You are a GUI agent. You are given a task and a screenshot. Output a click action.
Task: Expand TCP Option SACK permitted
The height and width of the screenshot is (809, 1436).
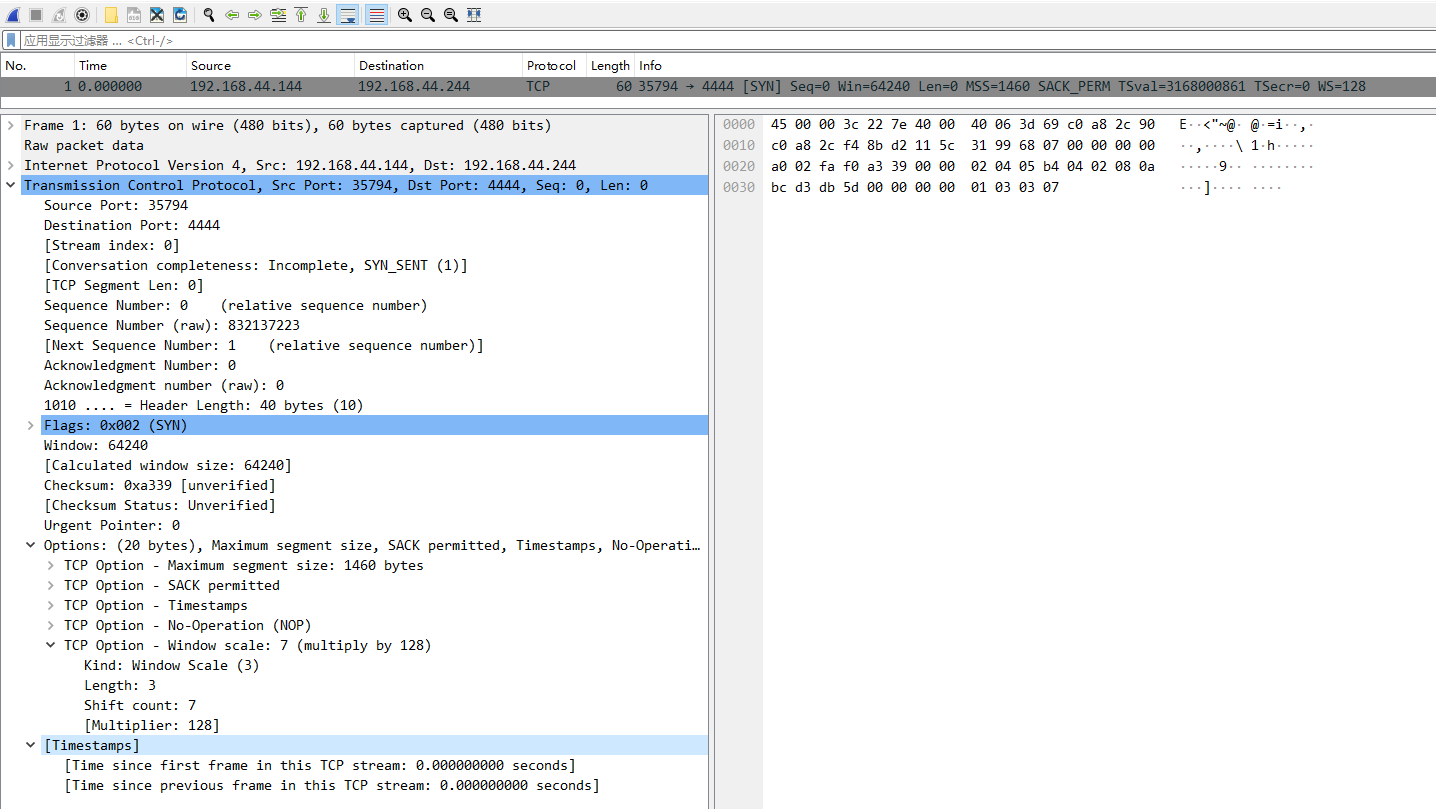[51, 585]
